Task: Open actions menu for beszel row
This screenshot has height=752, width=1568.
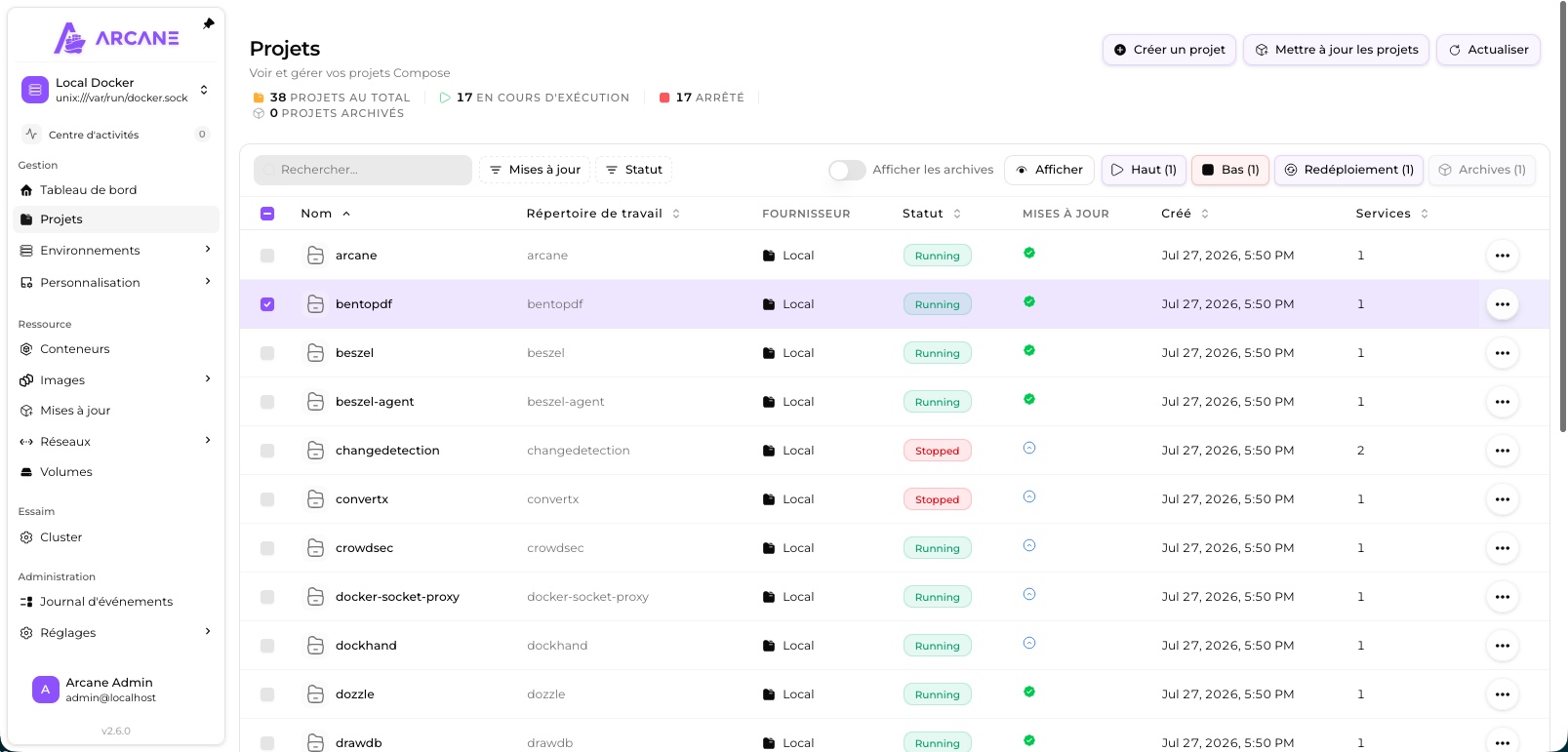Action: [x=1503, y=353]
